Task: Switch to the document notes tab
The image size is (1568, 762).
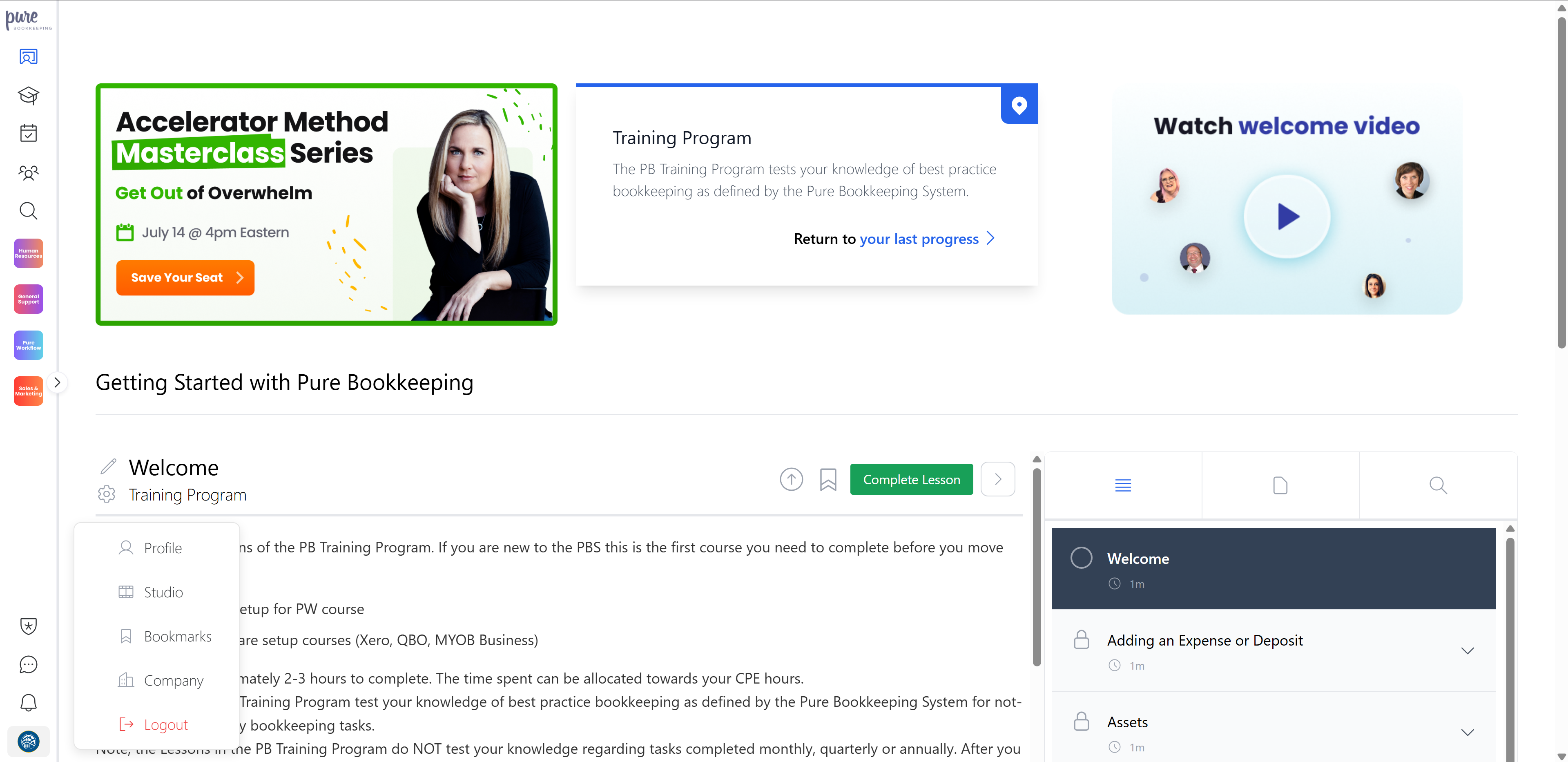Action: pos(1280,485)
